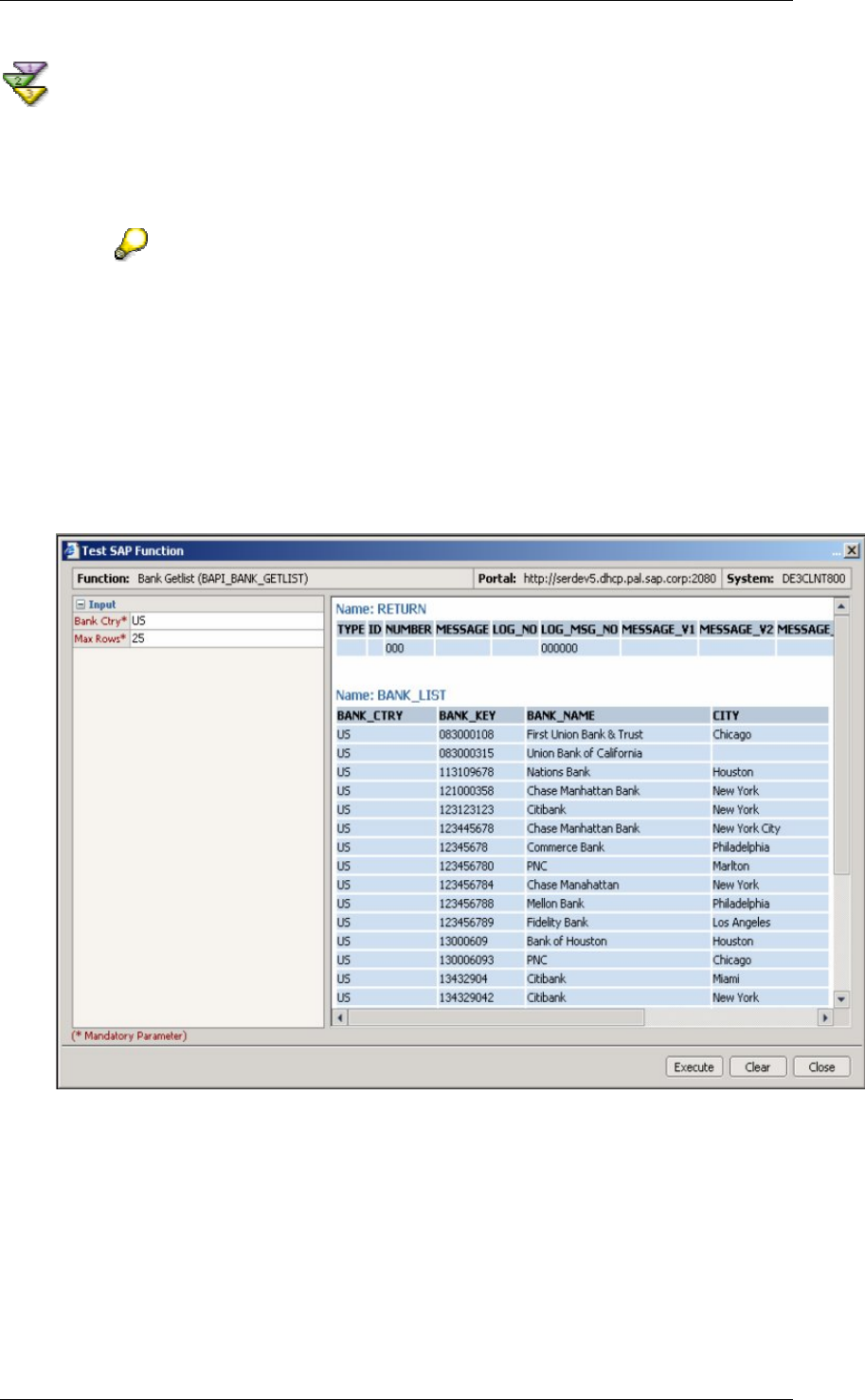865x1400 pixels.
Task: Collapse the Input section expander
Action: click(x=81, y=604)
